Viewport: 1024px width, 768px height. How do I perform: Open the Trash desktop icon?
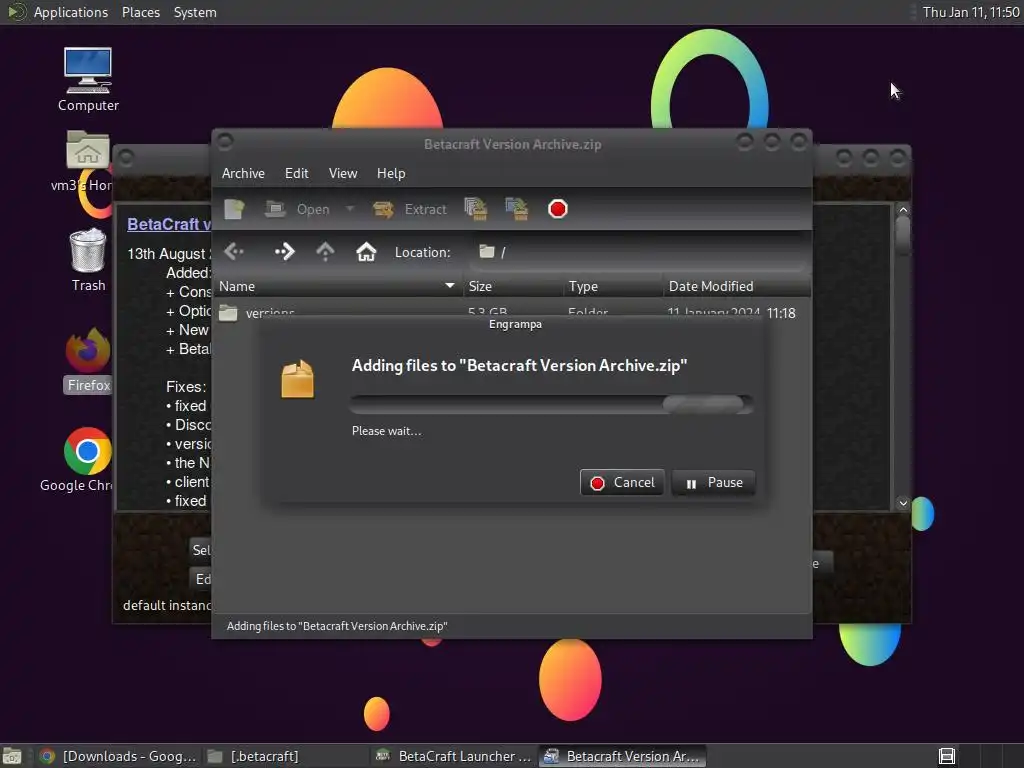click(x=88, y=259)
